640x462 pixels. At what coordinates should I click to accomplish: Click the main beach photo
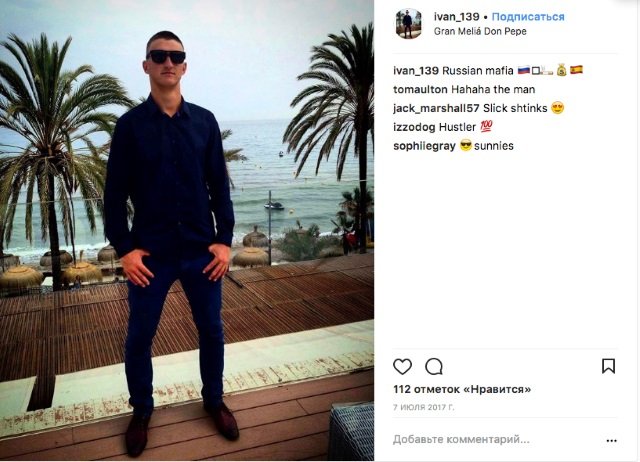tap(187, 231)
